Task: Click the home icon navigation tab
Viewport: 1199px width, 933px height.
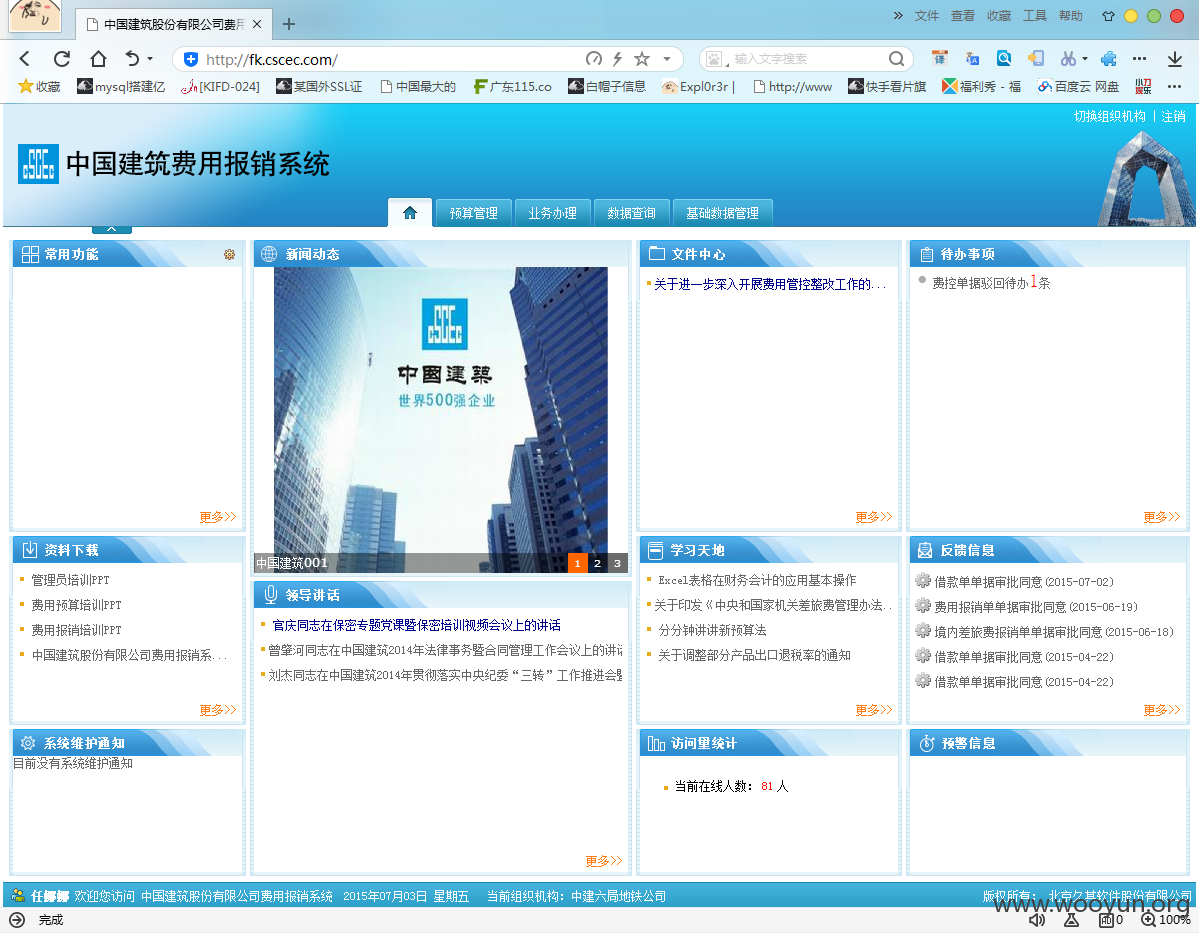Action: 410,213
